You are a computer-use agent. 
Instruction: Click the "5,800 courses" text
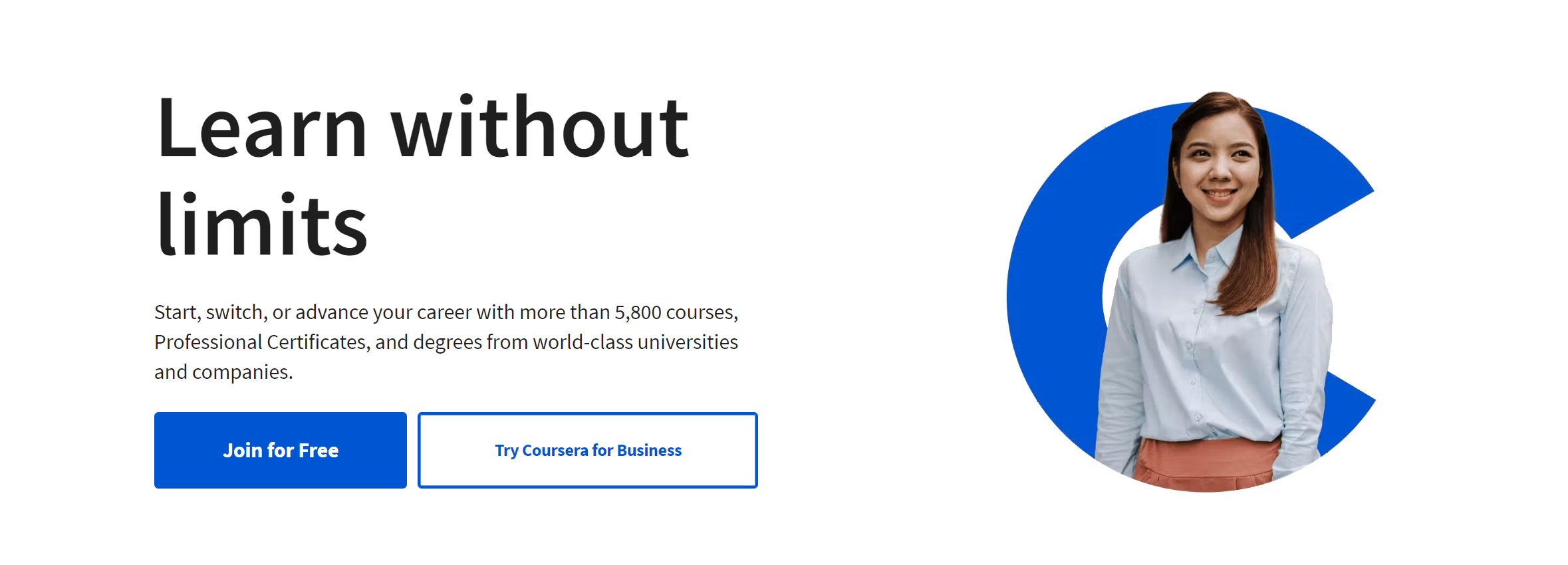(x=676, y=312)
